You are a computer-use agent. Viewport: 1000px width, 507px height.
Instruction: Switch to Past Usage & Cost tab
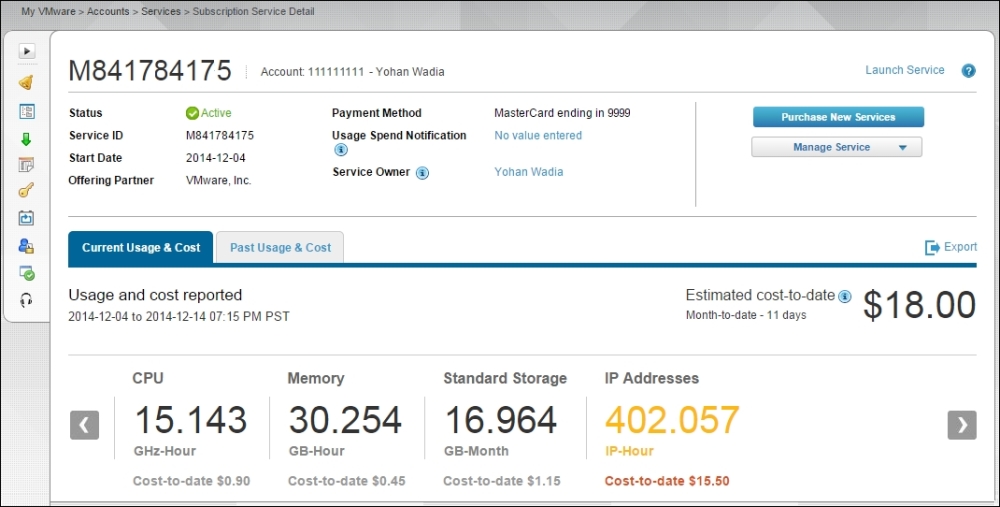[x=280, y=247]
